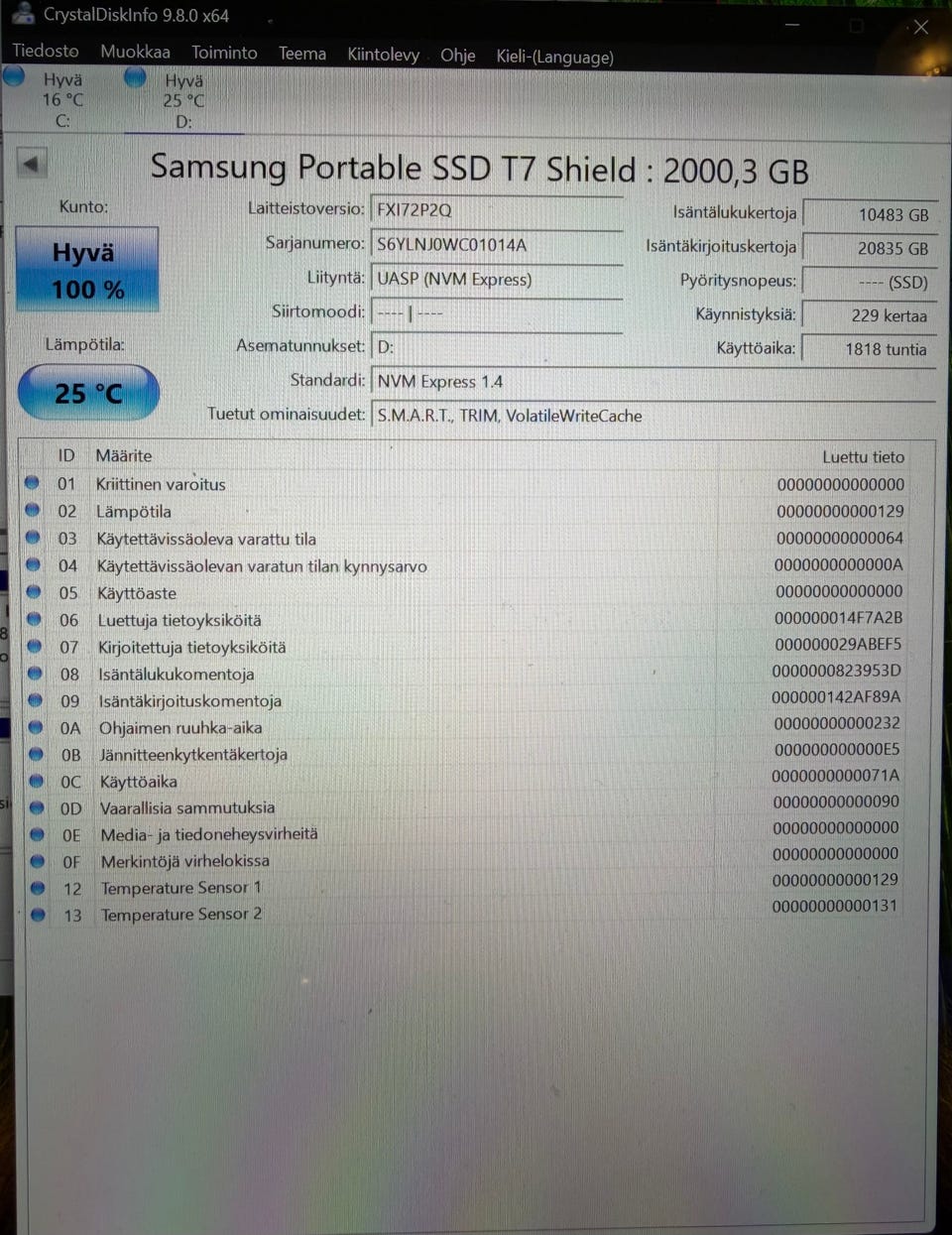This screenshot has width=952, height=1235.
Task: Select the Vaarallisia sammutuksia attribute text
Action: tap(187, 807)
